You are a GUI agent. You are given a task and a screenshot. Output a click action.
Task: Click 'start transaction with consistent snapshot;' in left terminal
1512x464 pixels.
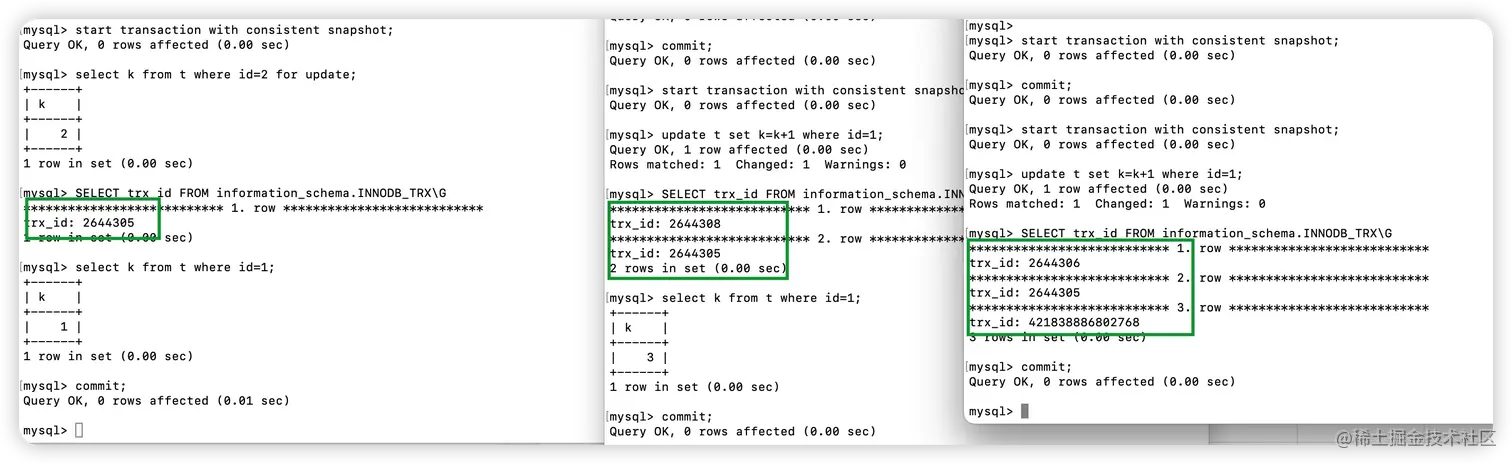(x=234, y=30)
